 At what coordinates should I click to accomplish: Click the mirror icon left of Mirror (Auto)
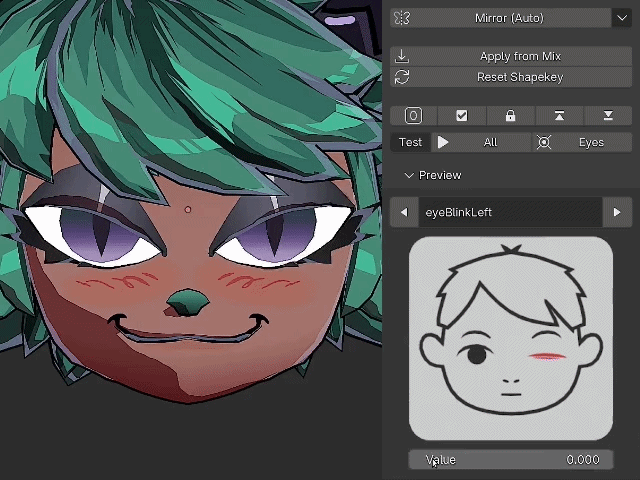pyautogui.click(x=402, y=18)
